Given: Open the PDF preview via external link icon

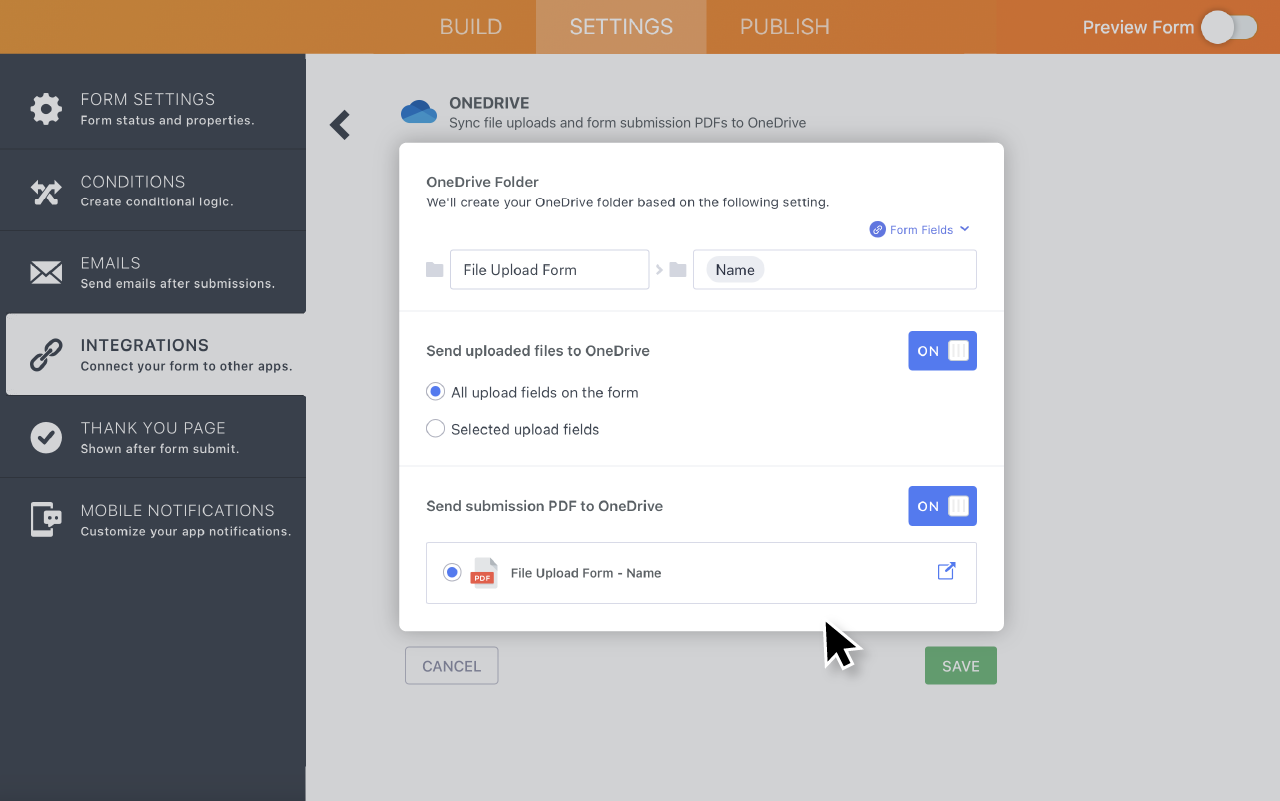Looking at the screenshot, I should (945, 570).
